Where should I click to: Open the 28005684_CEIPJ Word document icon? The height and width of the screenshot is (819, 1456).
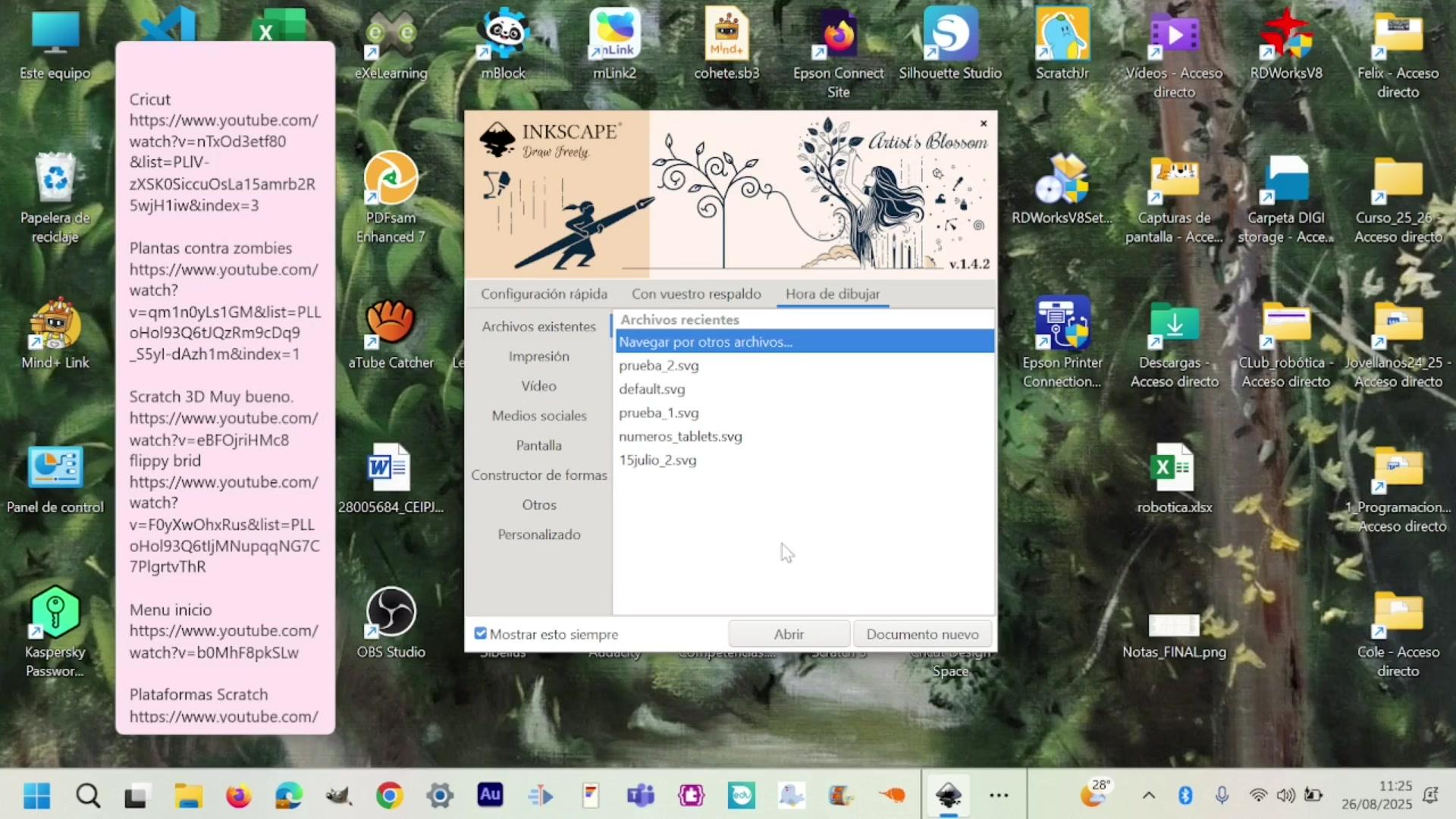click(391, 479)
